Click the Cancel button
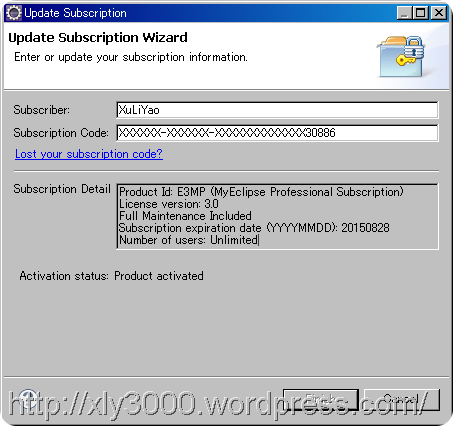Screen dimensions: 453x426 click(402, 400)
